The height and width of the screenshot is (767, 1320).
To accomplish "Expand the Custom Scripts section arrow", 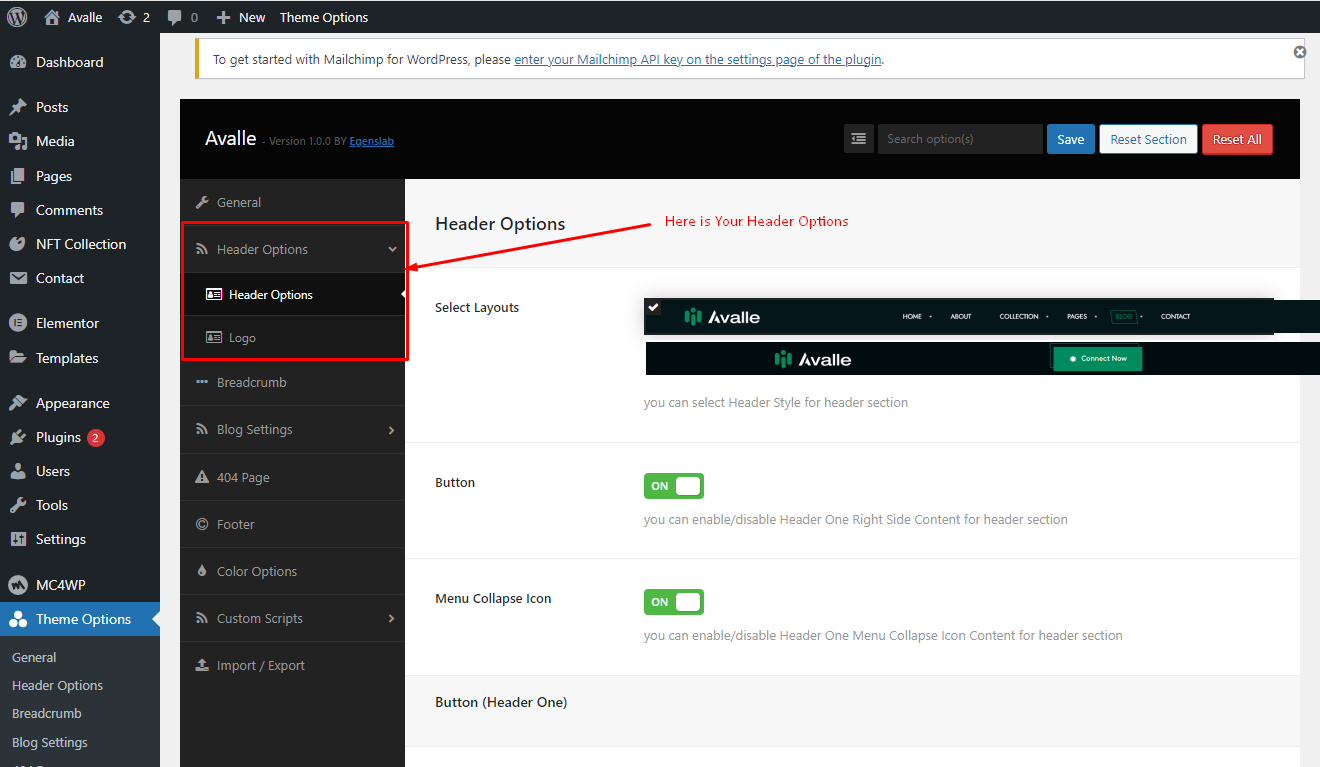I will click(x=391, y=619).
